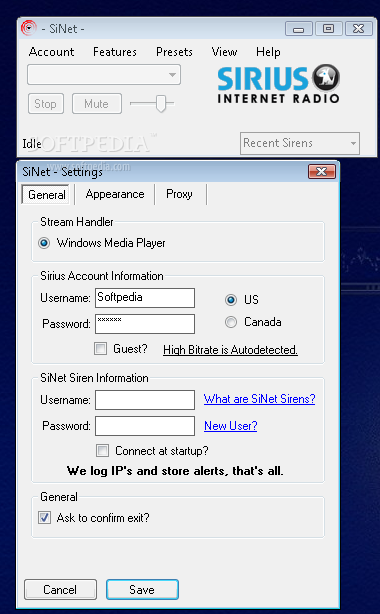Click the Cancel button
The width and height of the screenshot is (380, 614).
[60, 590]
